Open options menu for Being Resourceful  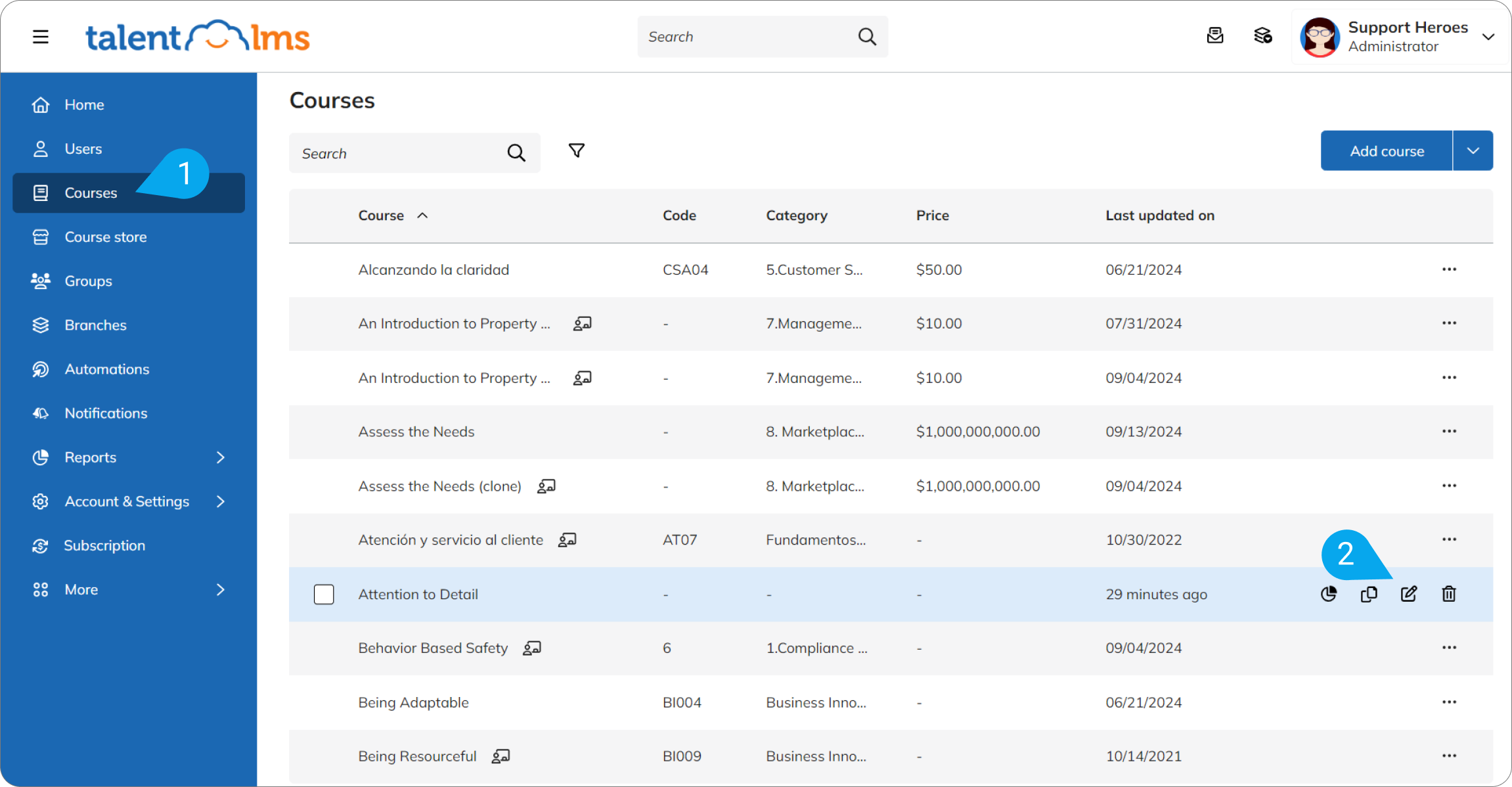tap(1449, 756)
